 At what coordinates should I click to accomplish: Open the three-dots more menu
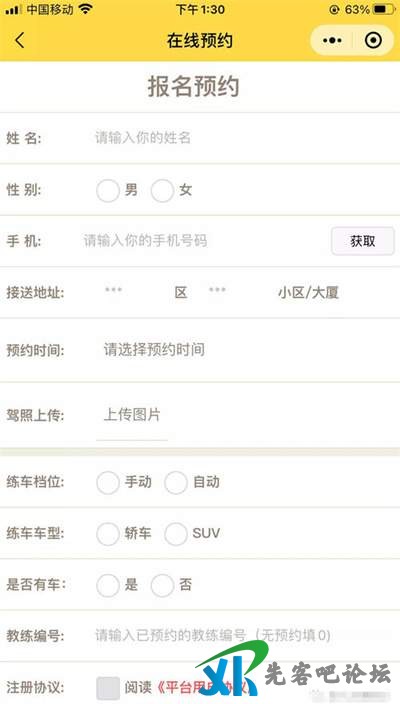pyautogui.click(x=332, y=40)
